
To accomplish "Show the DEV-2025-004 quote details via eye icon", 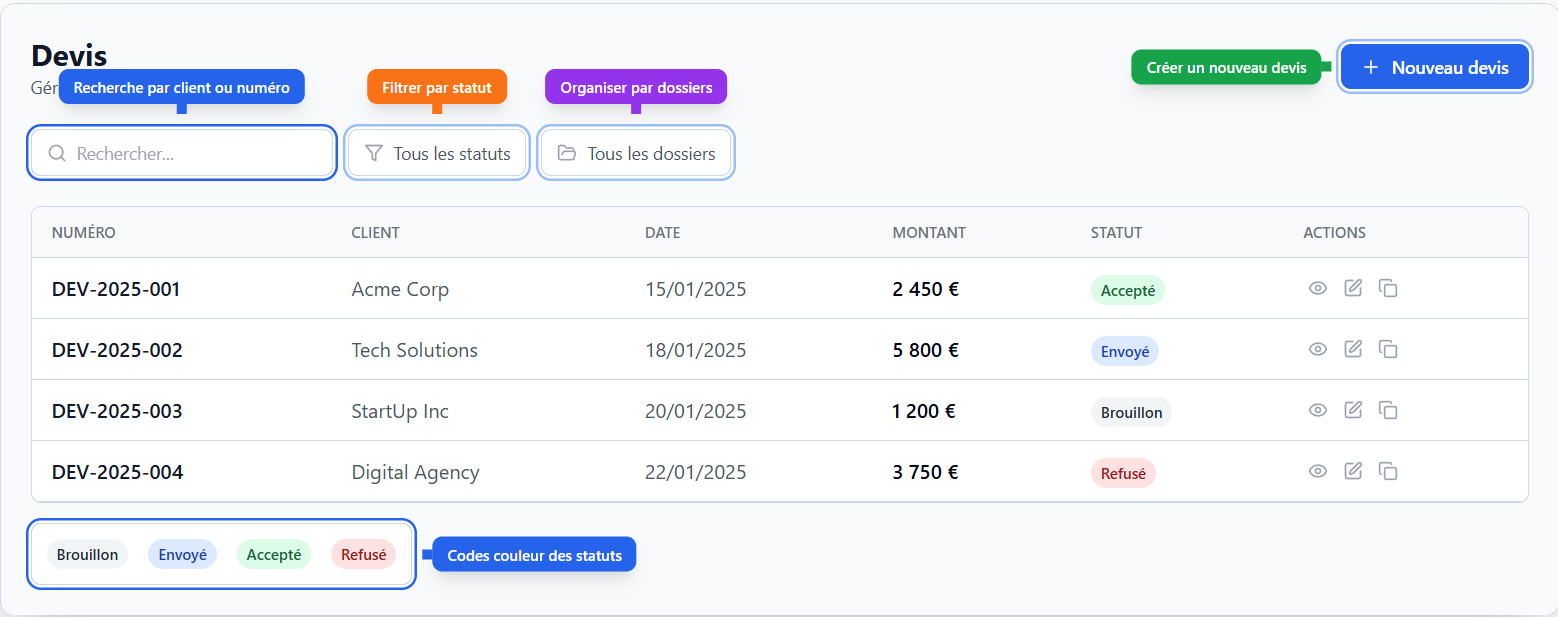I will pyautogui.click(x=1317, y=471).
